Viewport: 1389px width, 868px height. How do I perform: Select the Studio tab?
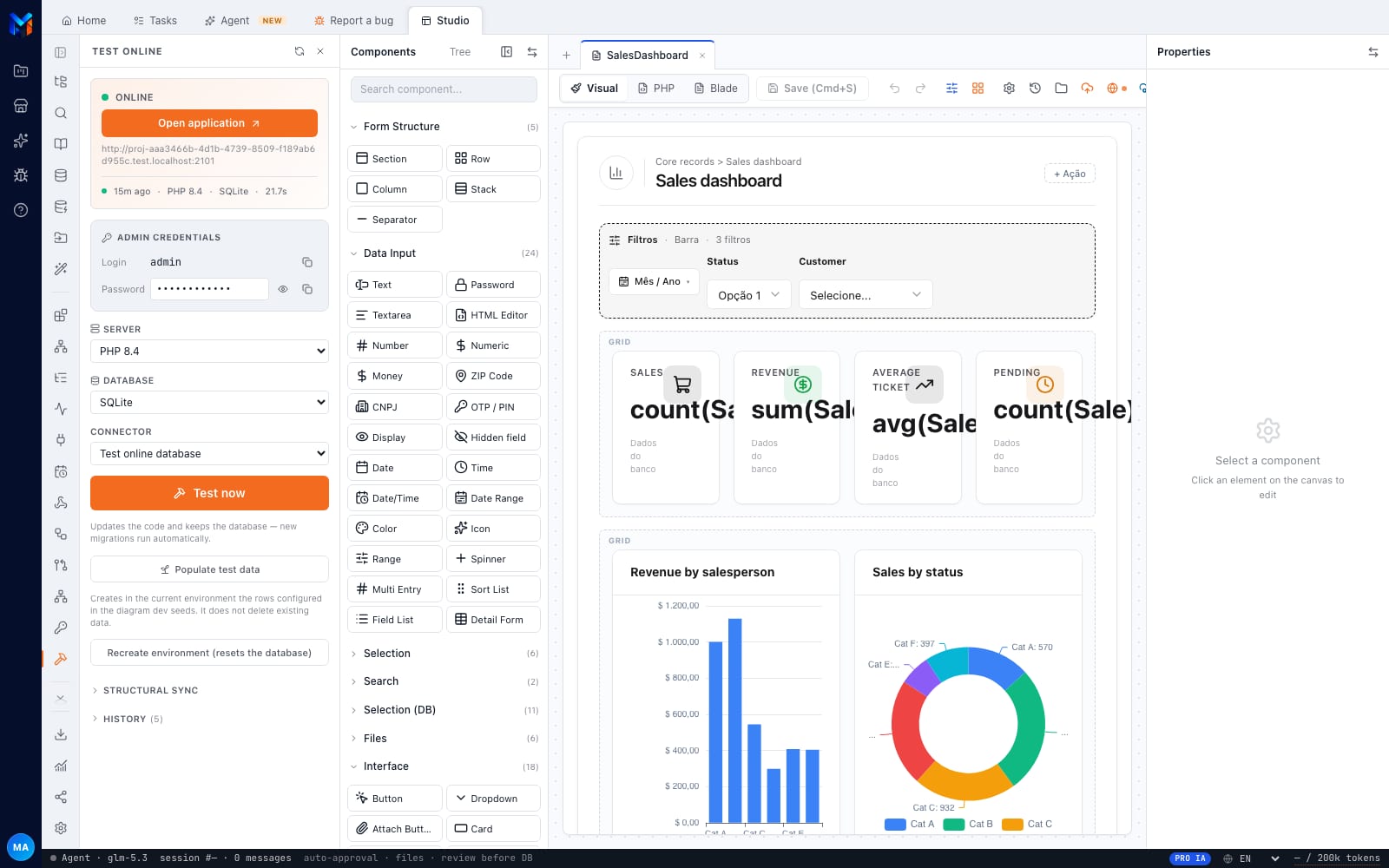tap(444, 21)
